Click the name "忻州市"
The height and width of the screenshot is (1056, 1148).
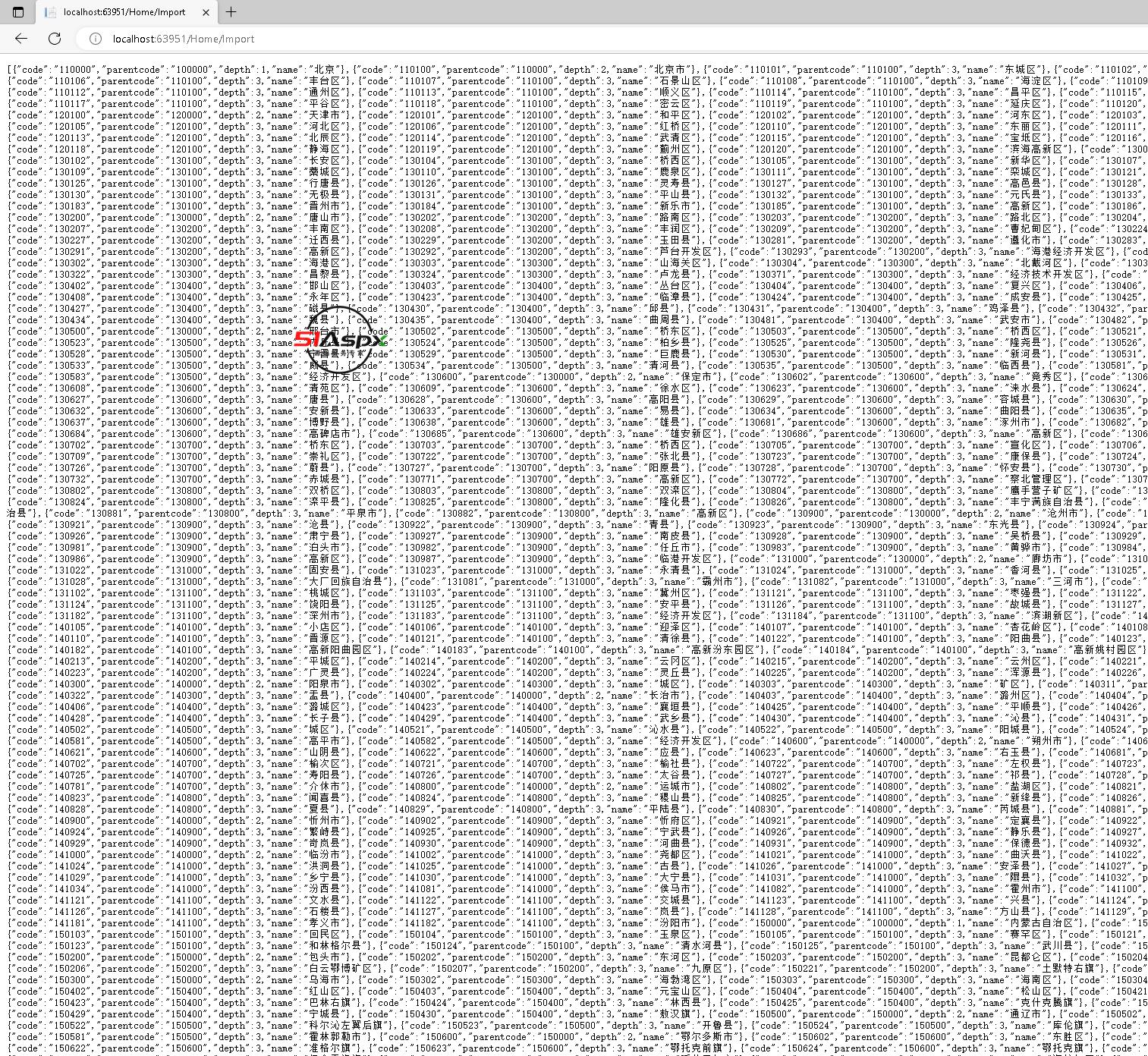point(326,821)
